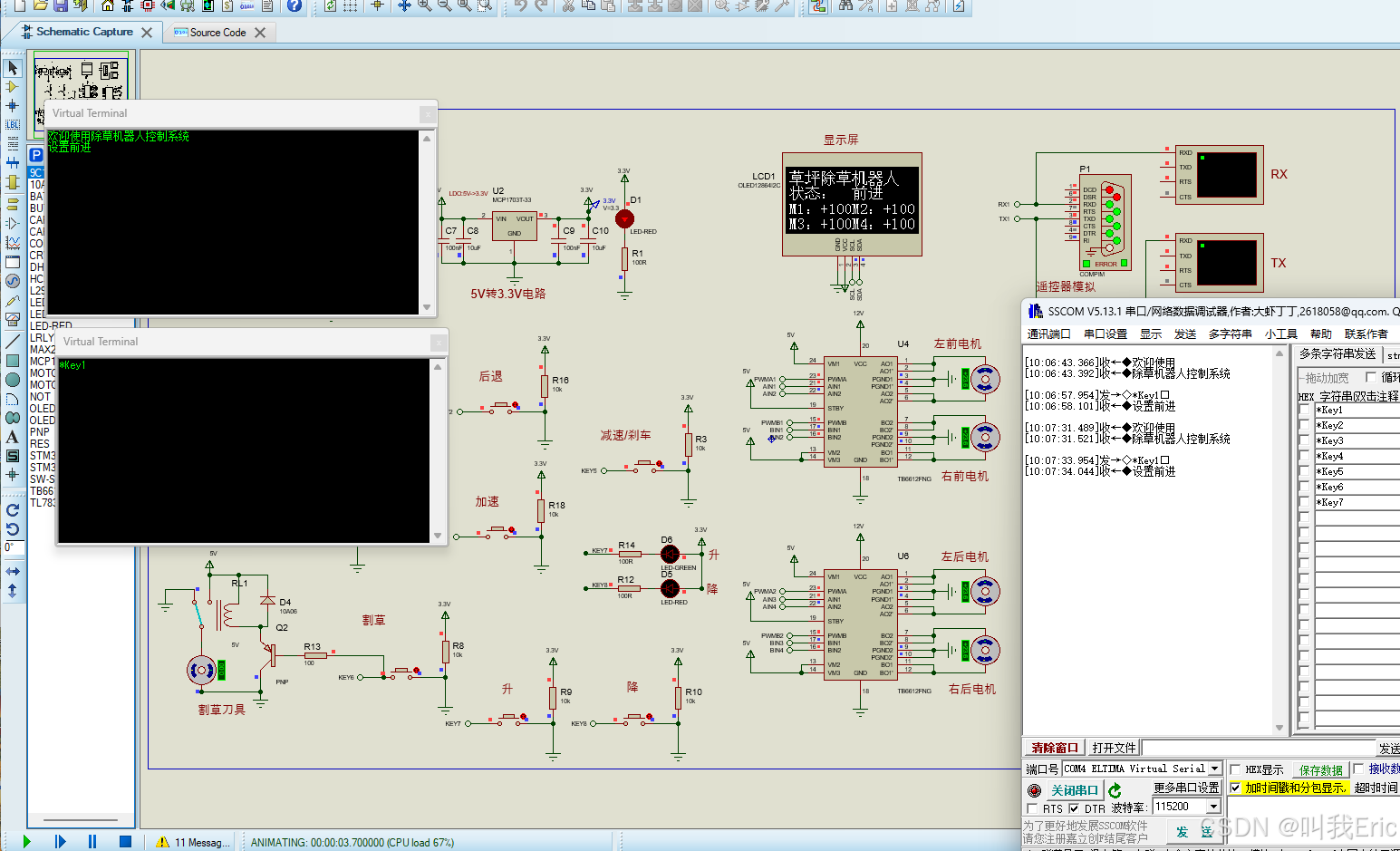Tick the HEX checkbox beside *Key3
The height and width of the screenshot is (851, 1400).
tap(1304, 440)
